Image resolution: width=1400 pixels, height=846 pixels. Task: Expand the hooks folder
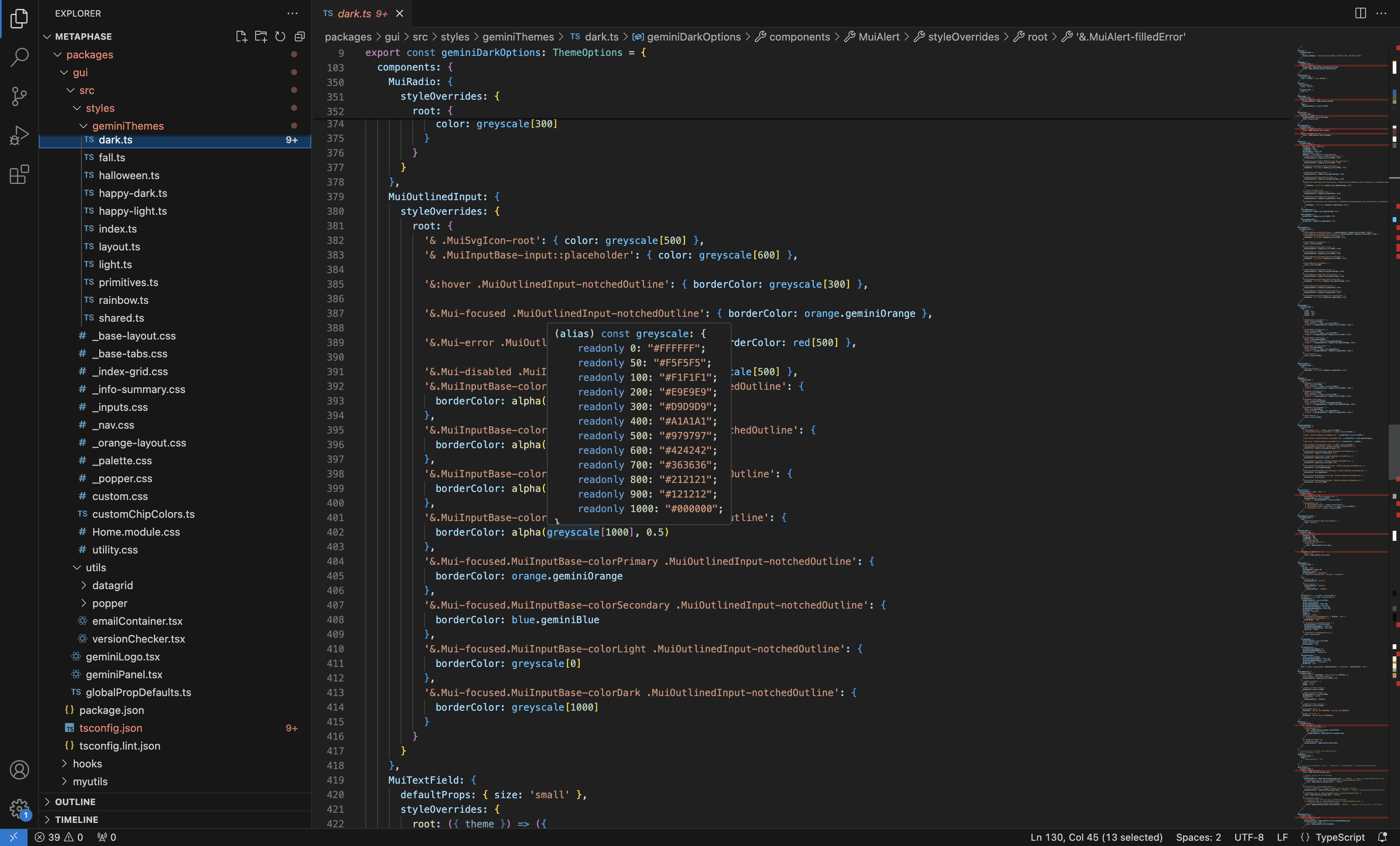pyautogui.click(x=87, y=763)
